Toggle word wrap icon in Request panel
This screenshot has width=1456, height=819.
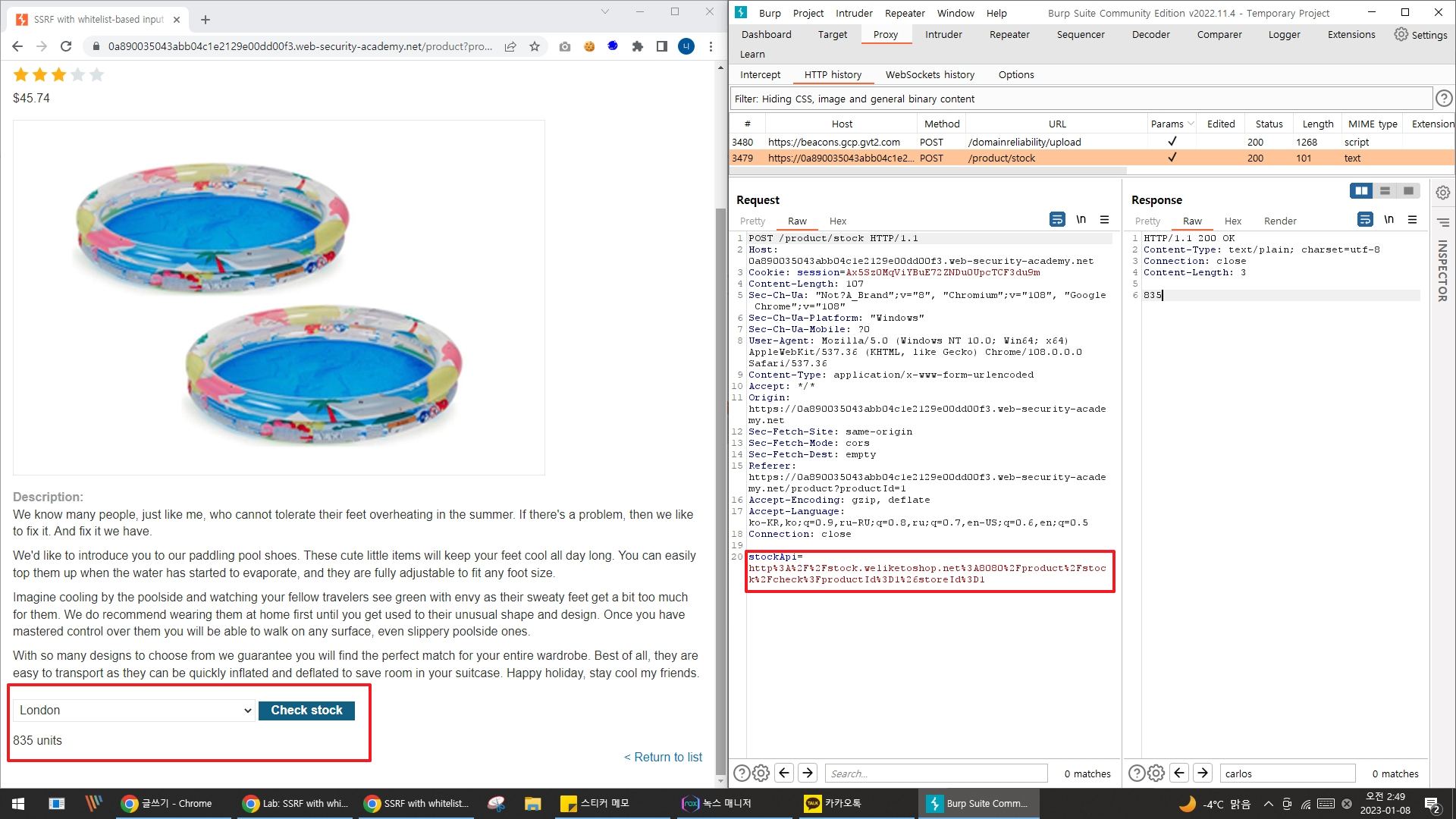click(x=1056, y=220)
